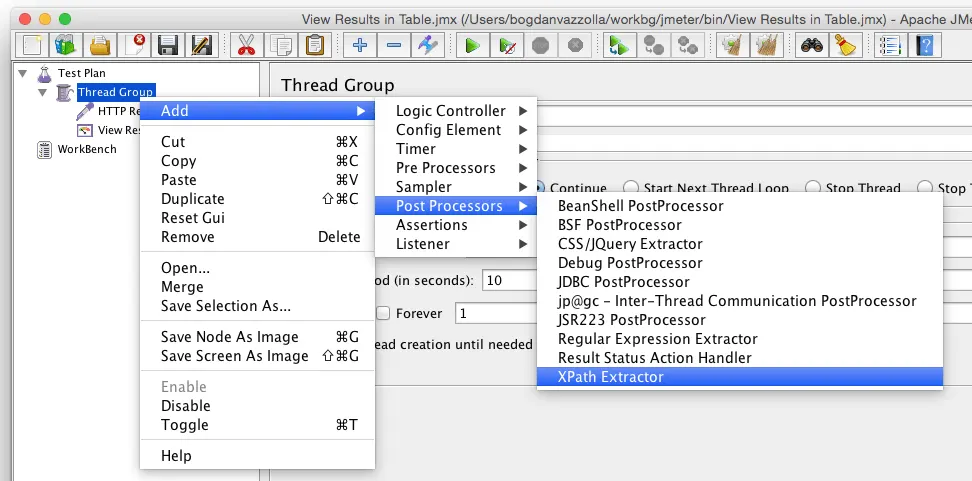
Task: Select Debug PostProcessor menu entry
Action: (740, 263)
